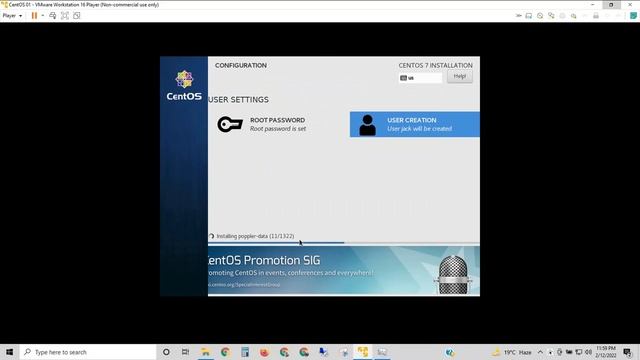Open Calculator from the taskbar

click(245, 352)
